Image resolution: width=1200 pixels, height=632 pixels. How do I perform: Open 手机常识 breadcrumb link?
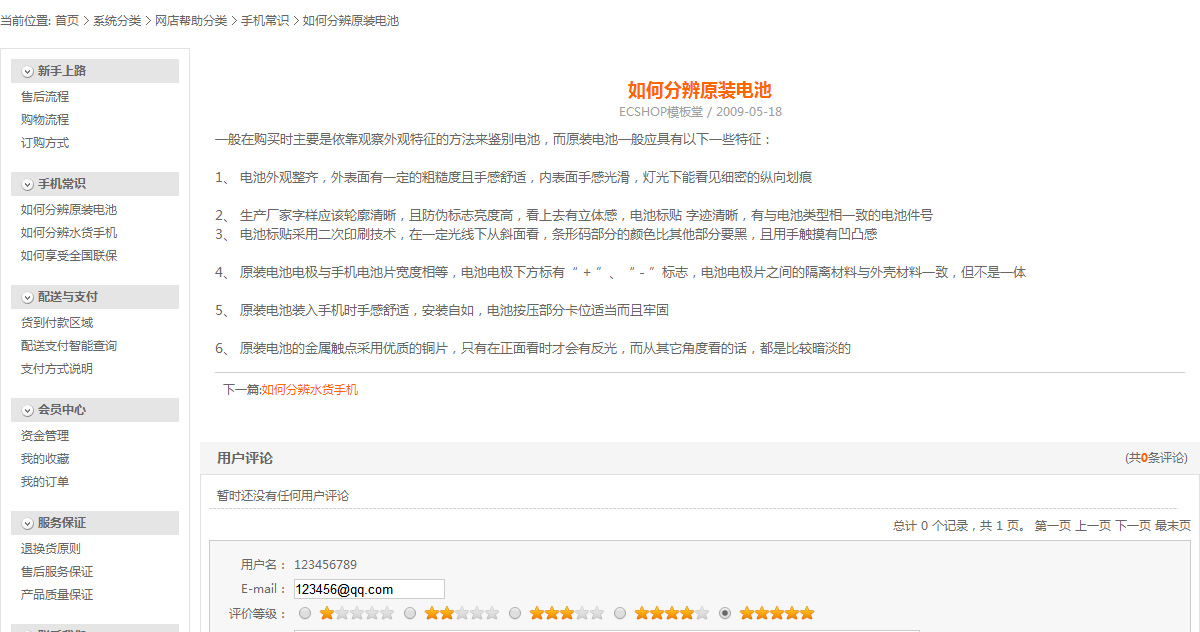(x=265, y=21)
